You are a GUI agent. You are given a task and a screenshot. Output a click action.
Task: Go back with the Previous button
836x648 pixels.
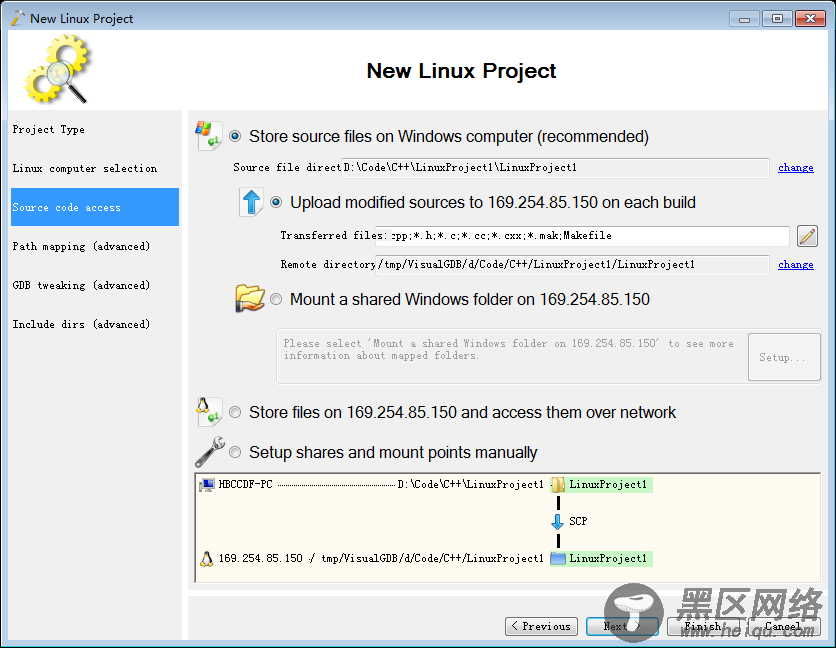click(x=541, y=626)
